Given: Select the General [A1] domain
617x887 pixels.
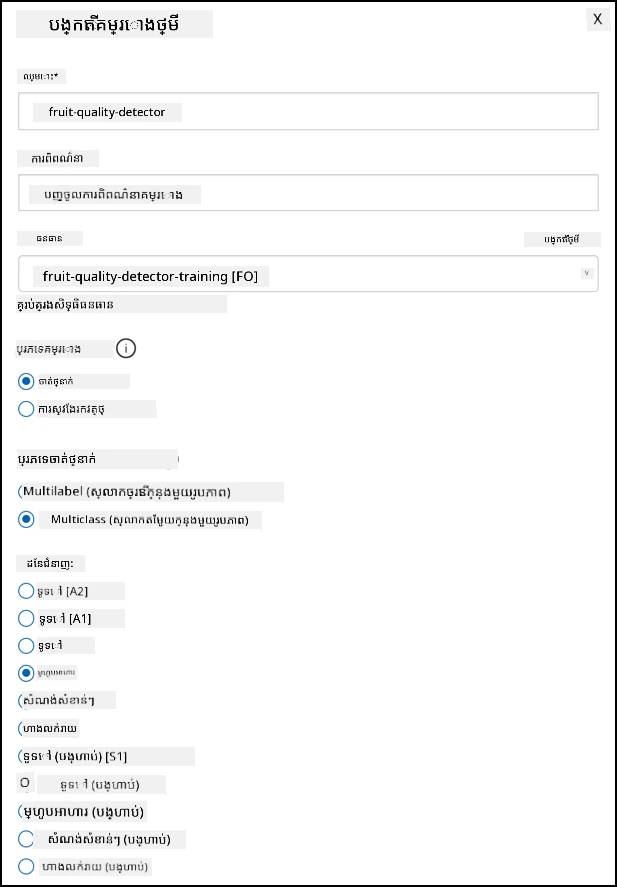Looking at the screenshot, I should [x=26, y=619].
